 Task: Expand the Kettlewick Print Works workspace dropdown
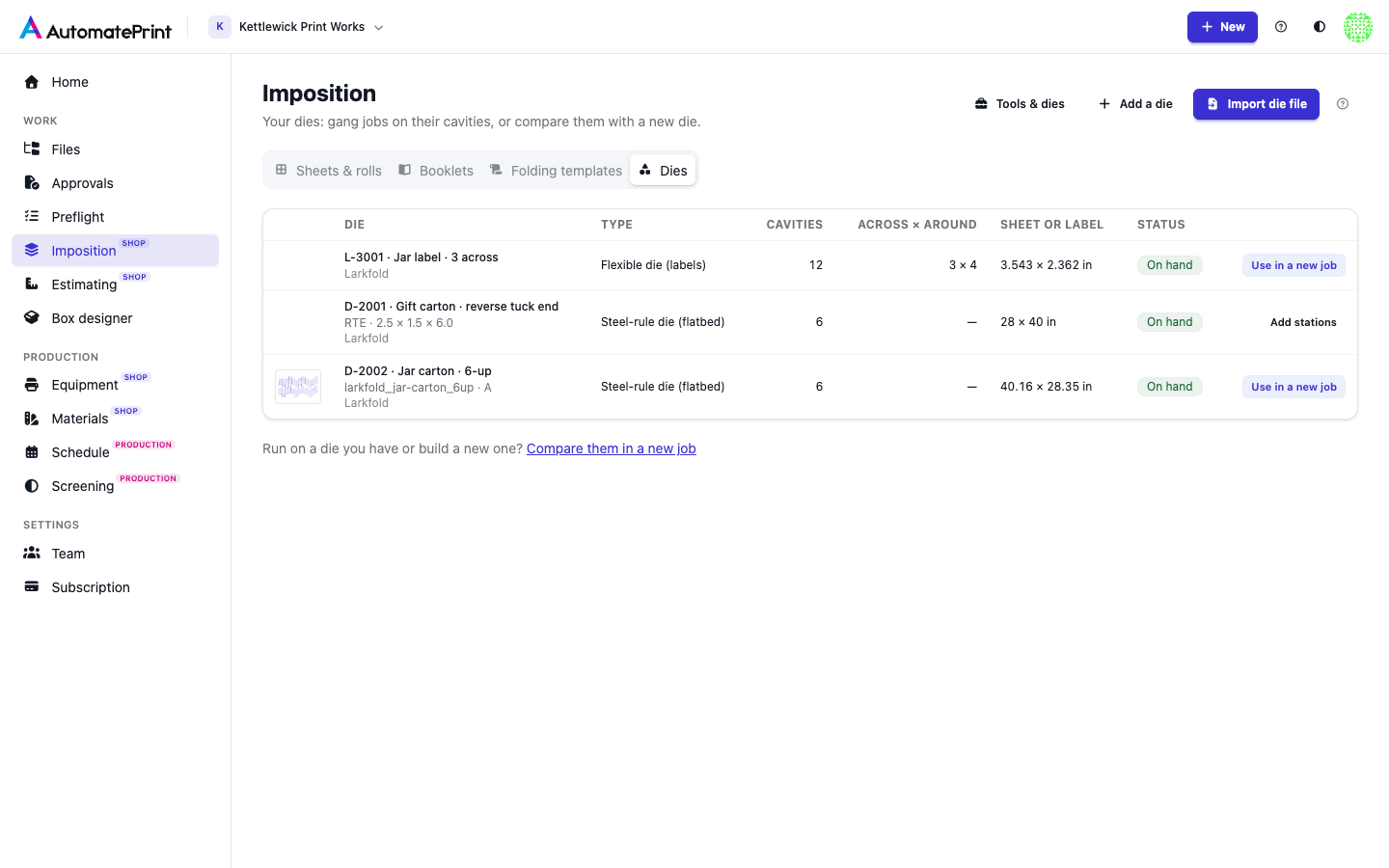pos(298,27)
